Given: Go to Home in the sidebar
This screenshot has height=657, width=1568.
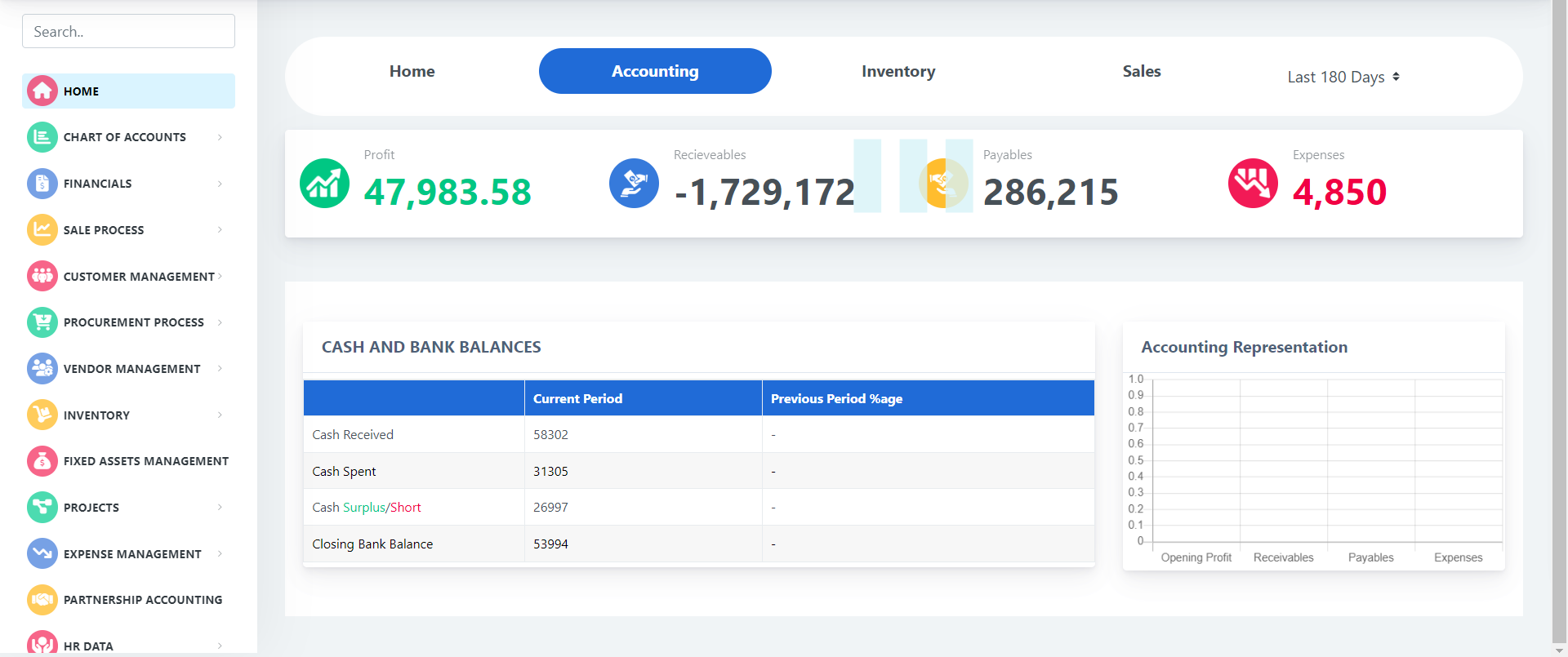Looking at the screenshot, I should click(x=82, y=91).
